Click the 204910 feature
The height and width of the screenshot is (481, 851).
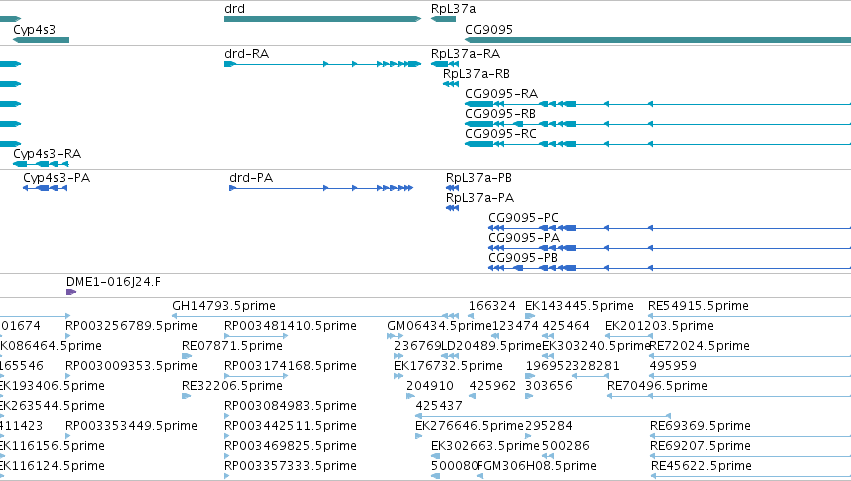411,396
